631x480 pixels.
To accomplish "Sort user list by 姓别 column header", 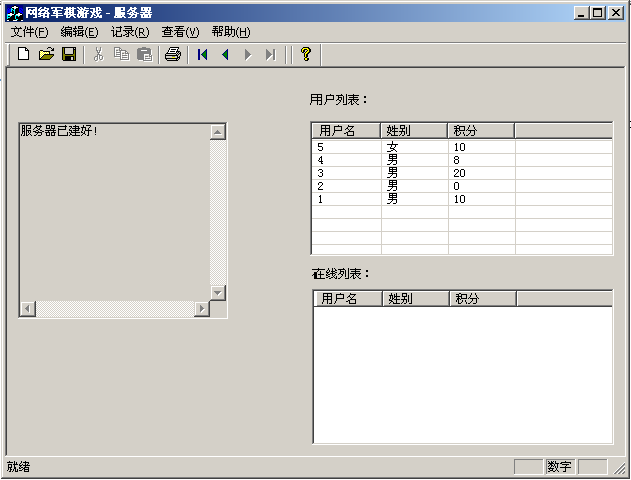I will pyautogui.click(x=414, y=131).
